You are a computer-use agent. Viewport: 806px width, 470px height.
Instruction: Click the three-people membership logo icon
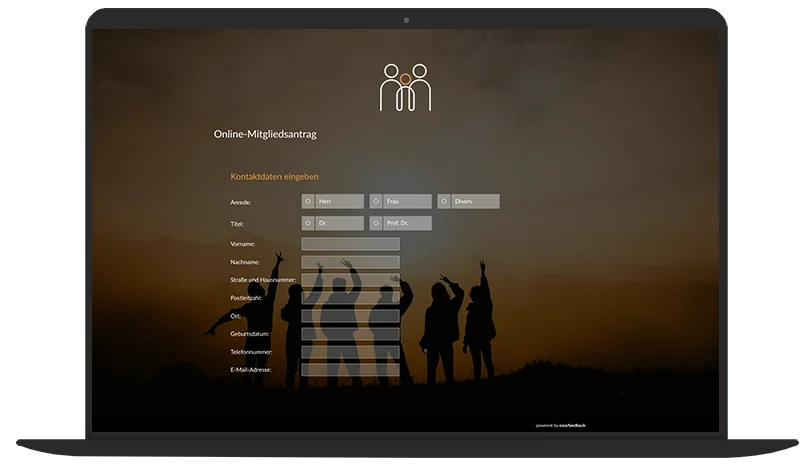point(405,87)
